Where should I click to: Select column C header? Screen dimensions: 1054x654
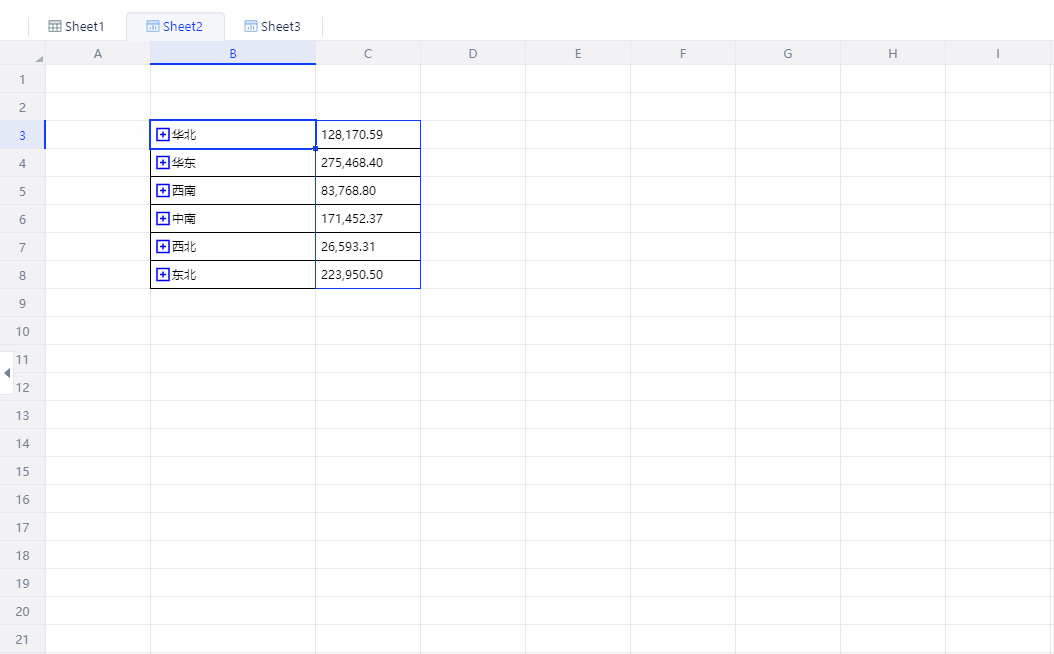tap(368, 54)
